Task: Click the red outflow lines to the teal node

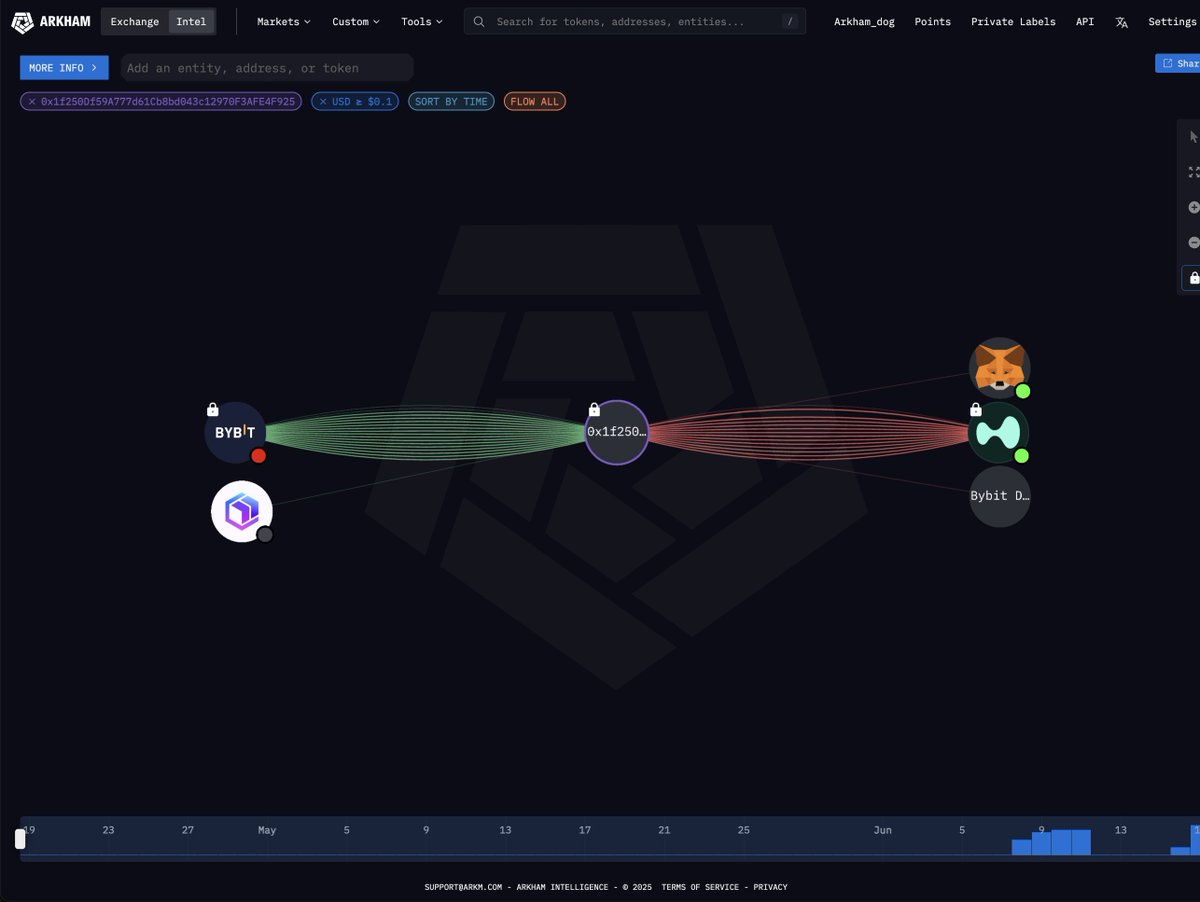Action: pyautogui.click(x=808, y=433)
